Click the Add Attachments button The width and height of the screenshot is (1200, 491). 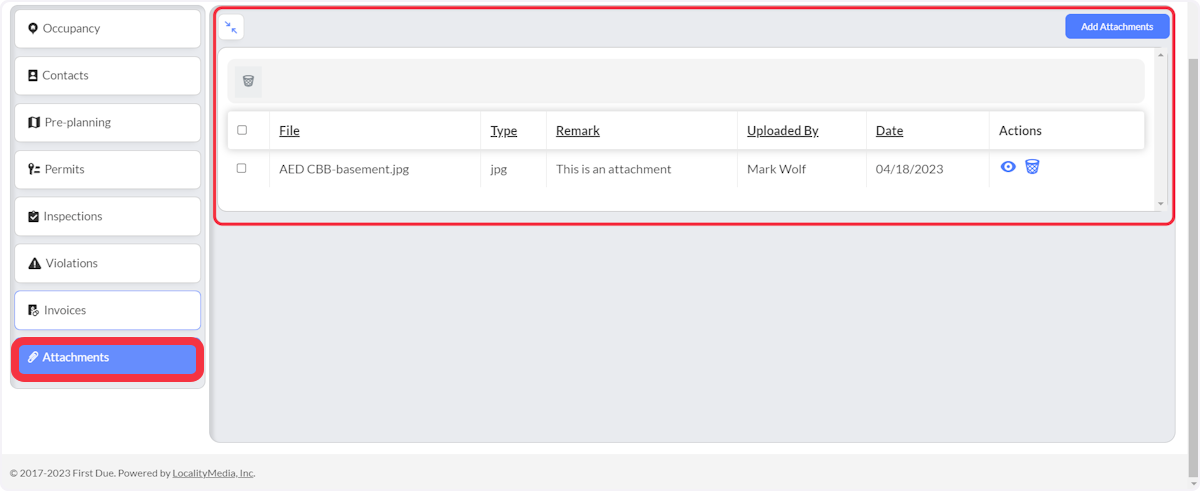click(x=1117, y=27)
